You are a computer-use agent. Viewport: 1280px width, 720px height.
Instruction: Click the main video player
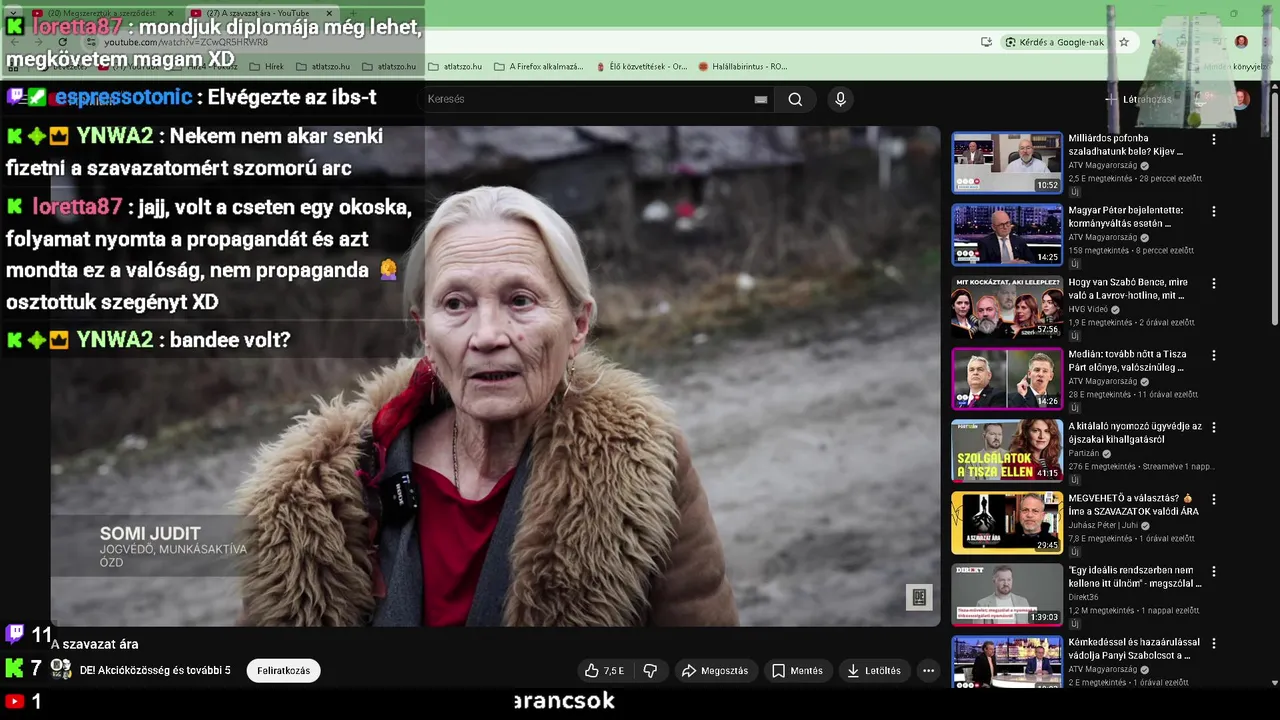tap(496, 376)
